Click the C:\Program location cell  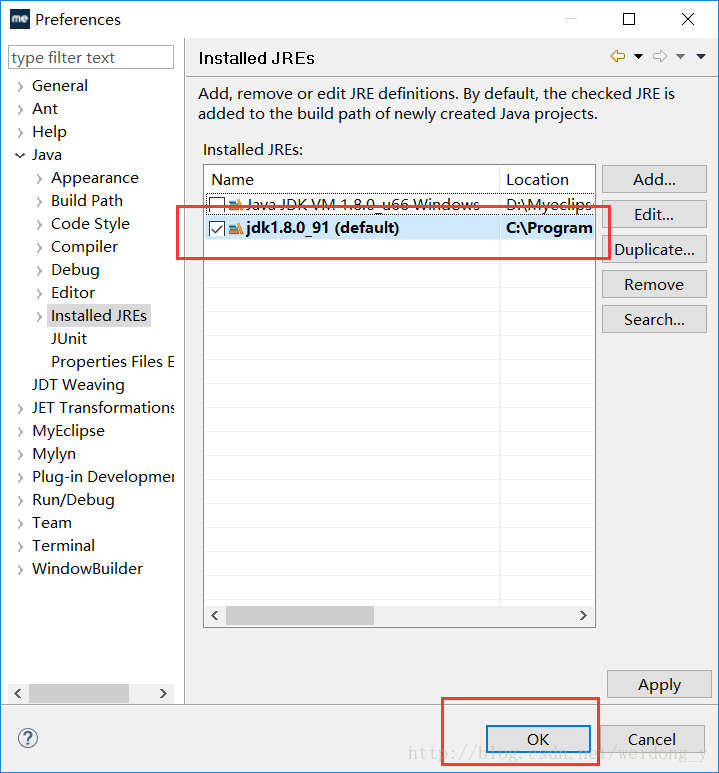547,228
